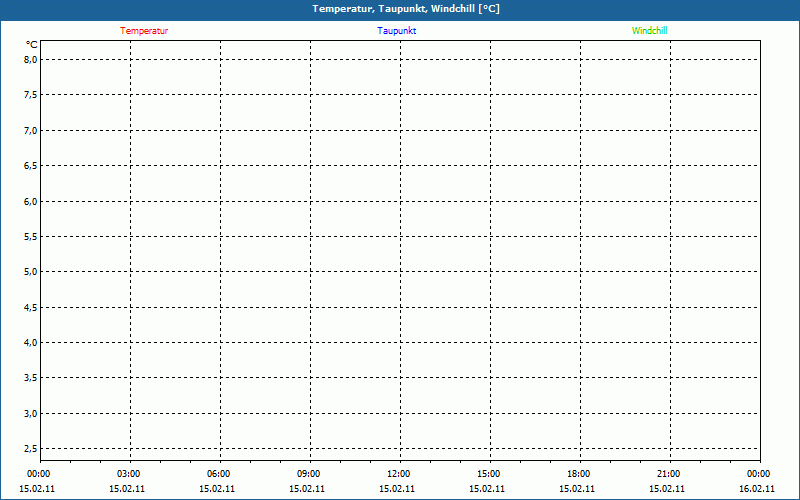Image resolution: width=800 pixels, height=500 pixels.
Task: Click the 7,0 y-axis value
Action: tap(31, 131)
